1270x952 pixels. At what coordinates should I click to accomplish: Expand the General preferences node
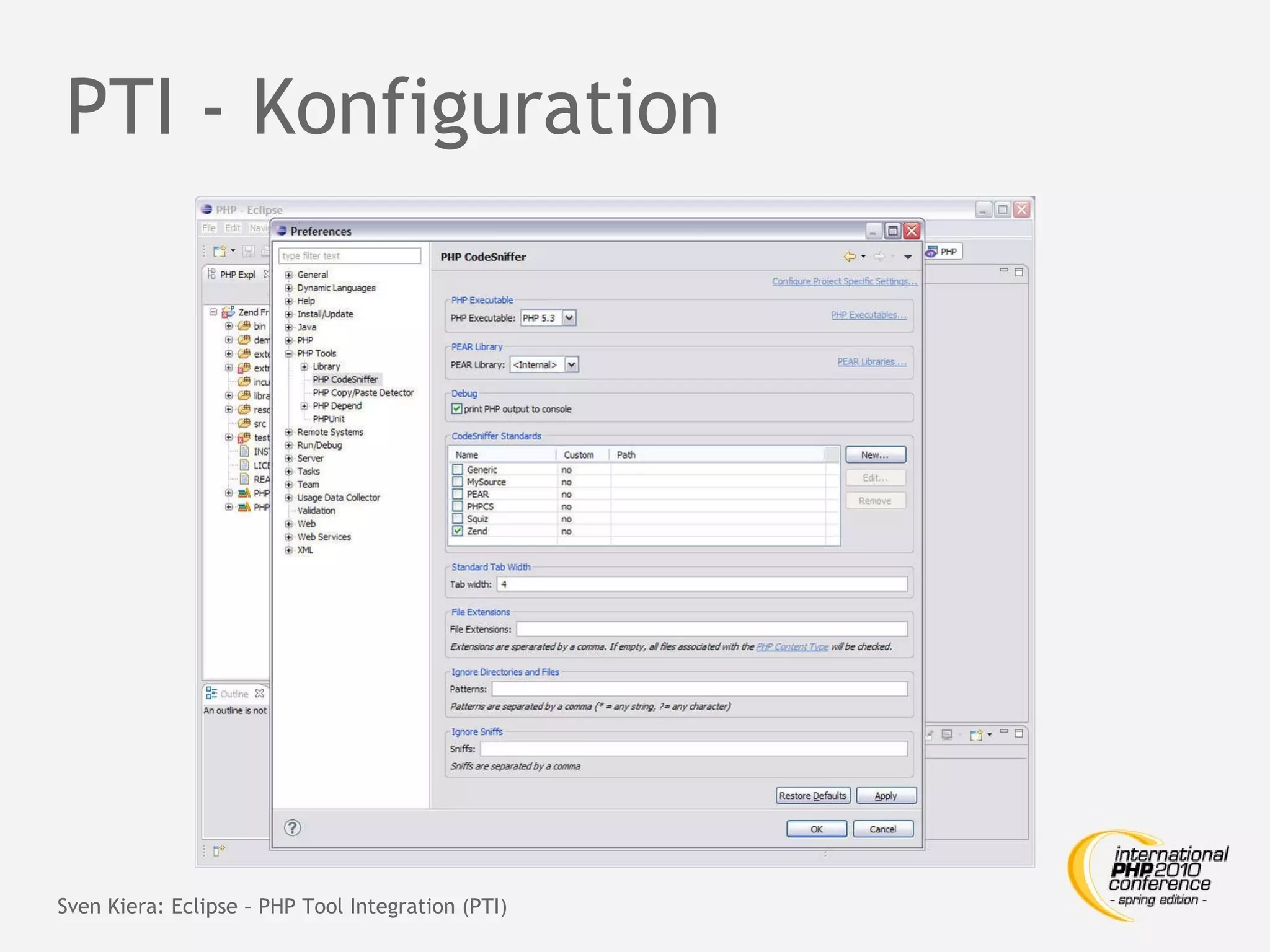click(x=289, y=275)
